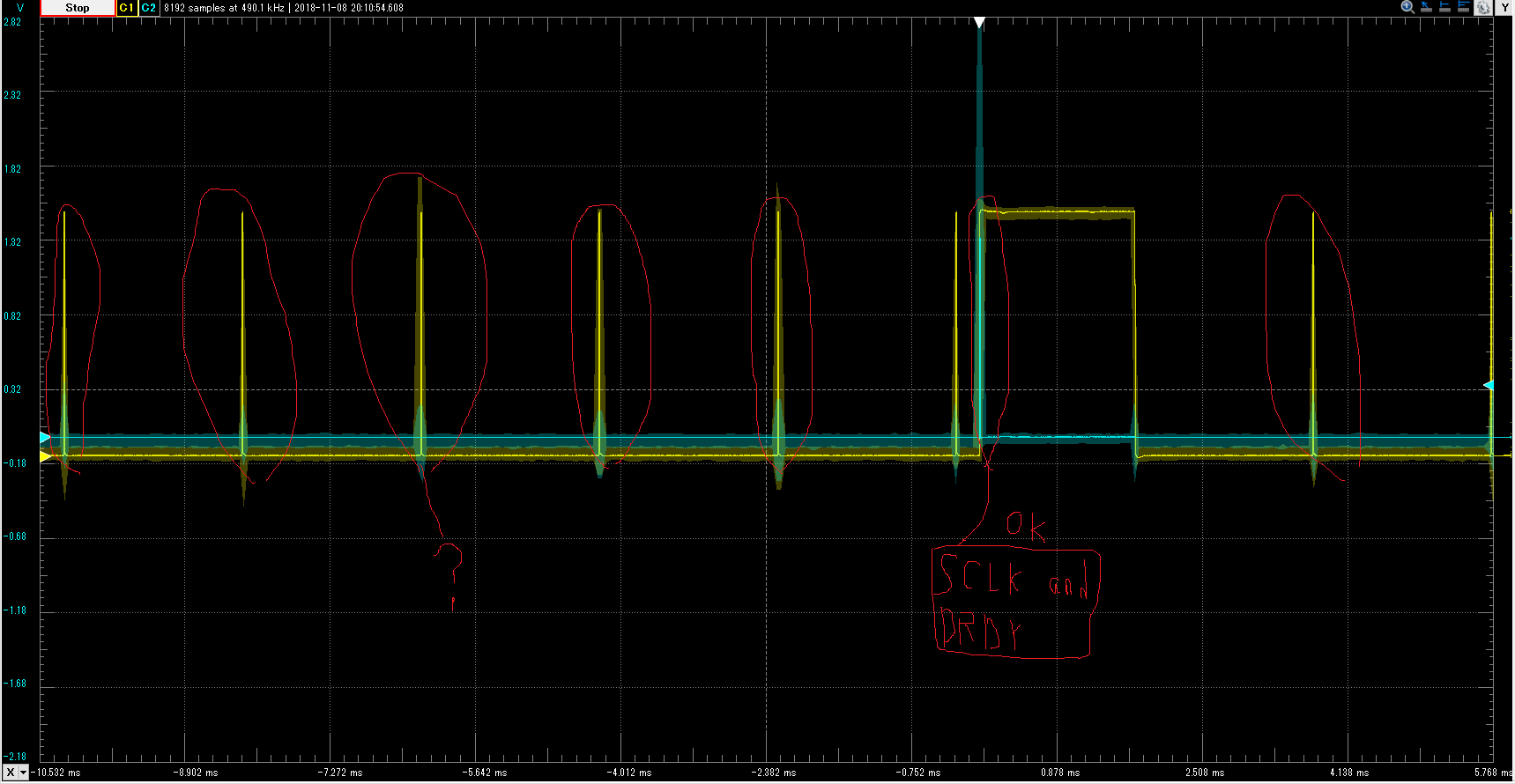The height and width of the screenshot is (784, 1515).
Task: Click the -0.68 voltage axis label
Action: pos(14,536)
